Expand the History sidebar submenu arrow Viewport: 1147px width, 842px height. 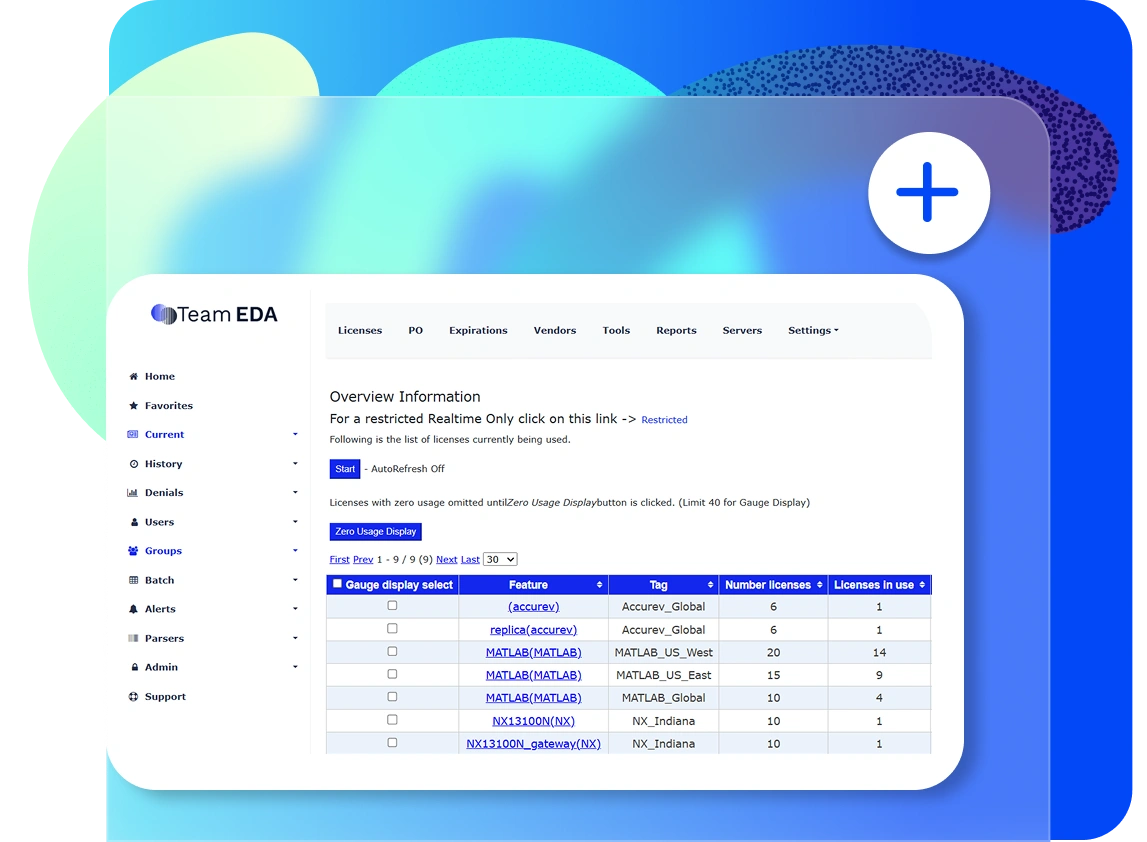[296, 463]
